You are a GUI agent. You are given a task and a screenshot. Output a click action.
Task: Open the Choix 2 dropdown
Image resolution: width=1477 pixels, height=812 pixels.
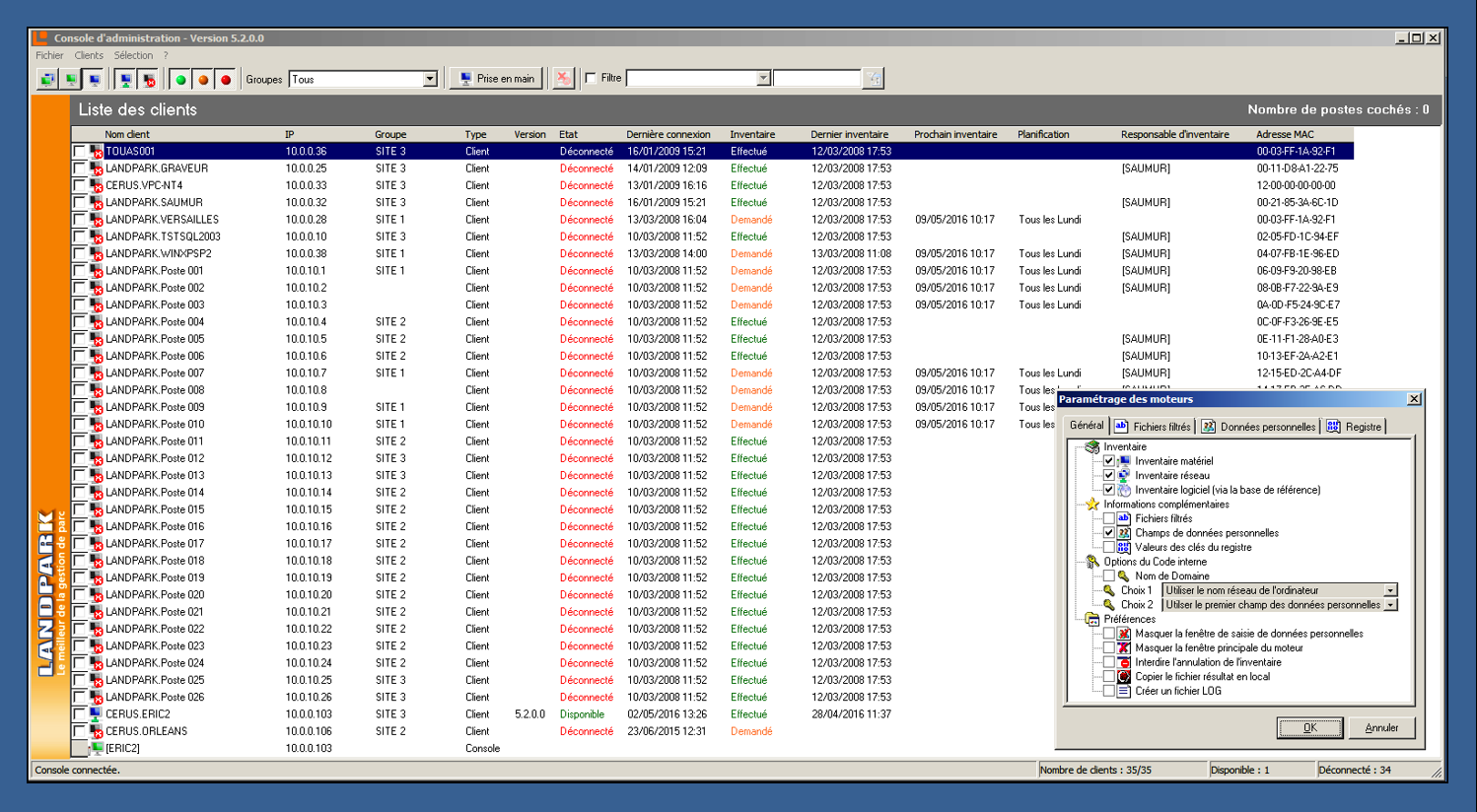pyautogui.click(x=1390, y=605)
